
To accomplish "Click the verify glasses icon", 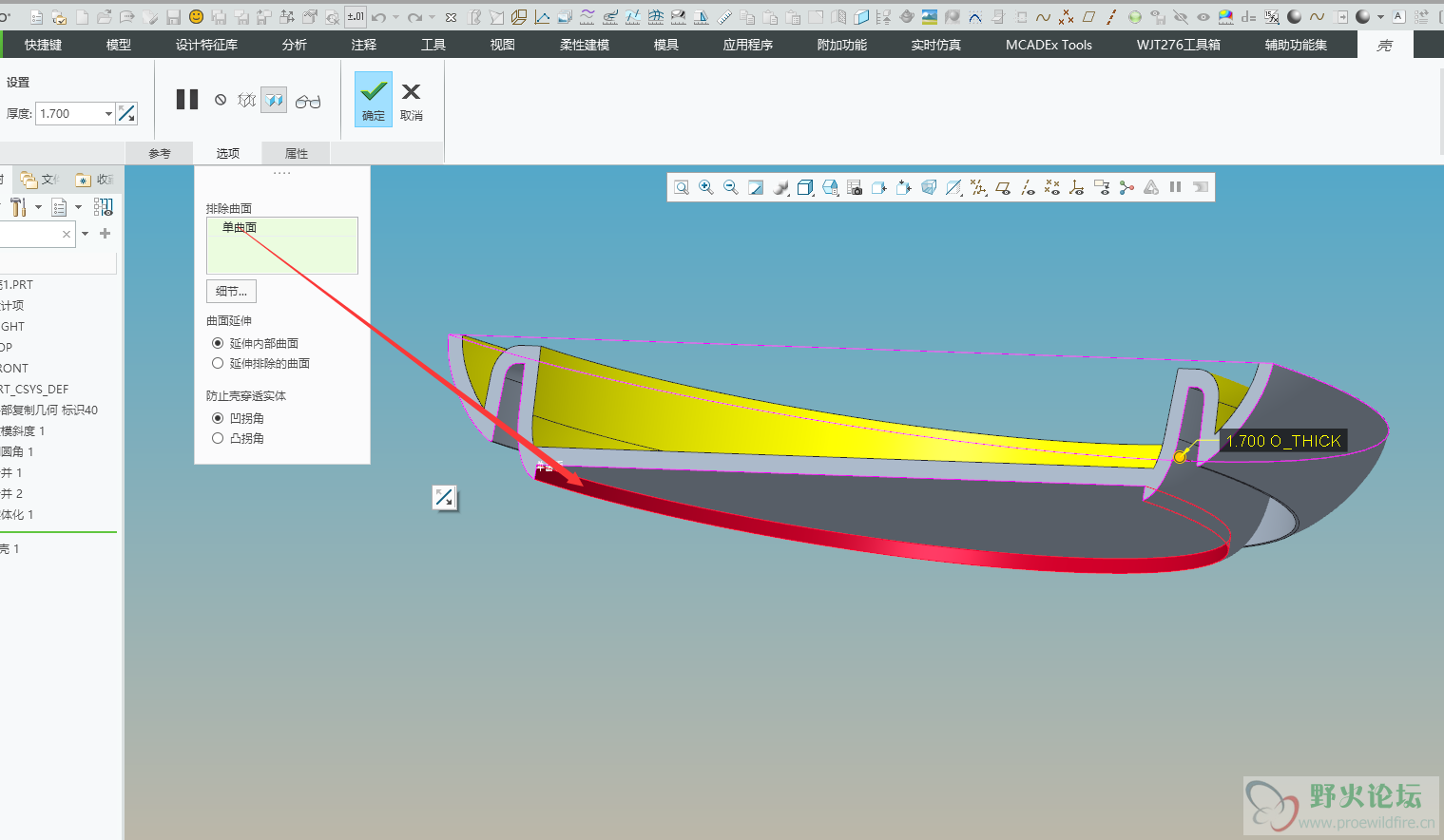I will coord(308,101).
